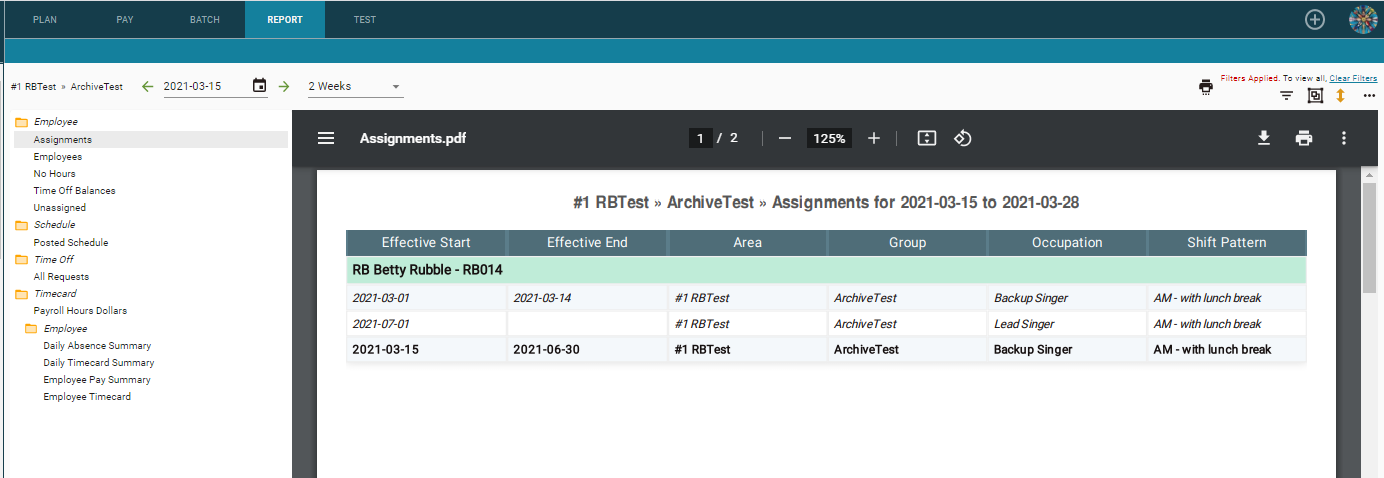Zoom in the PDF with plus

(874, 138)
